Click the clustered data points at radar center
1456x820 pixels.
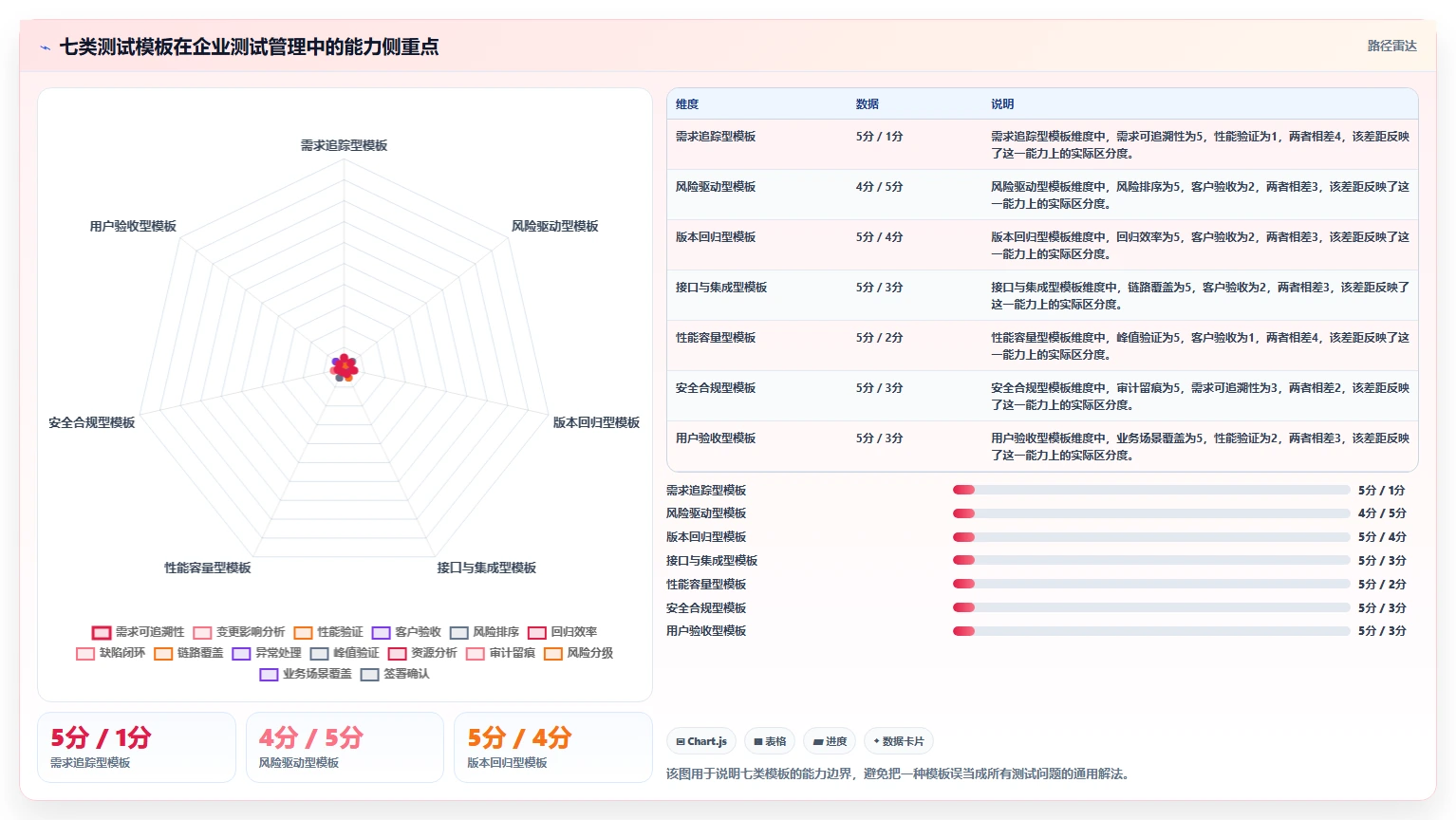[345, 367]
